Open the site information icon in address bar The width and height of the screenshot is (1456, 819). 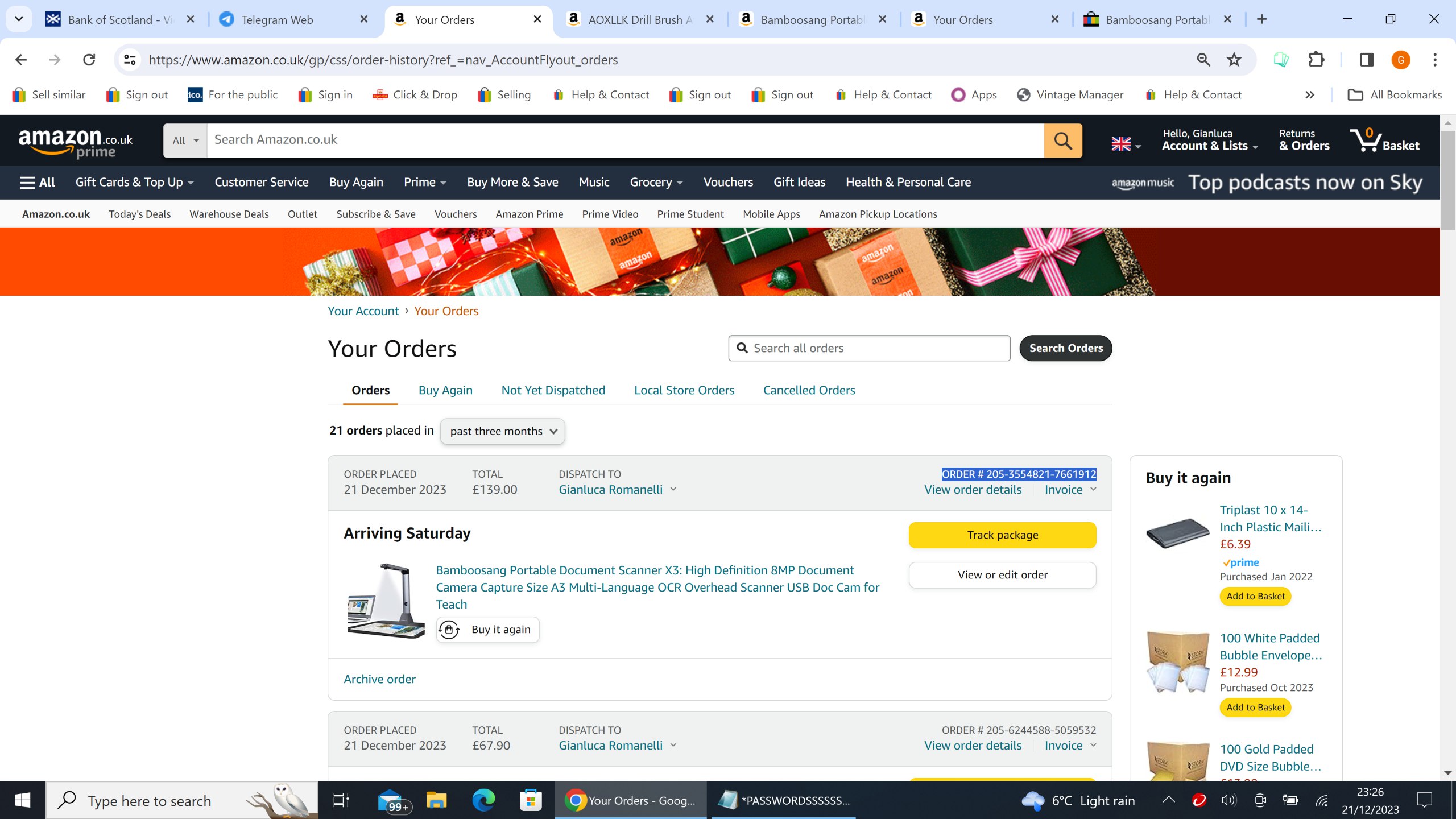130,60
